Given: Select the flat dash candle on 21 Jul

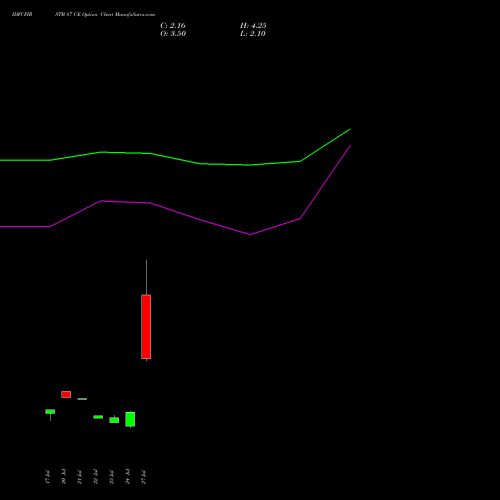Looking at the screenshot, I should (82, 399).
